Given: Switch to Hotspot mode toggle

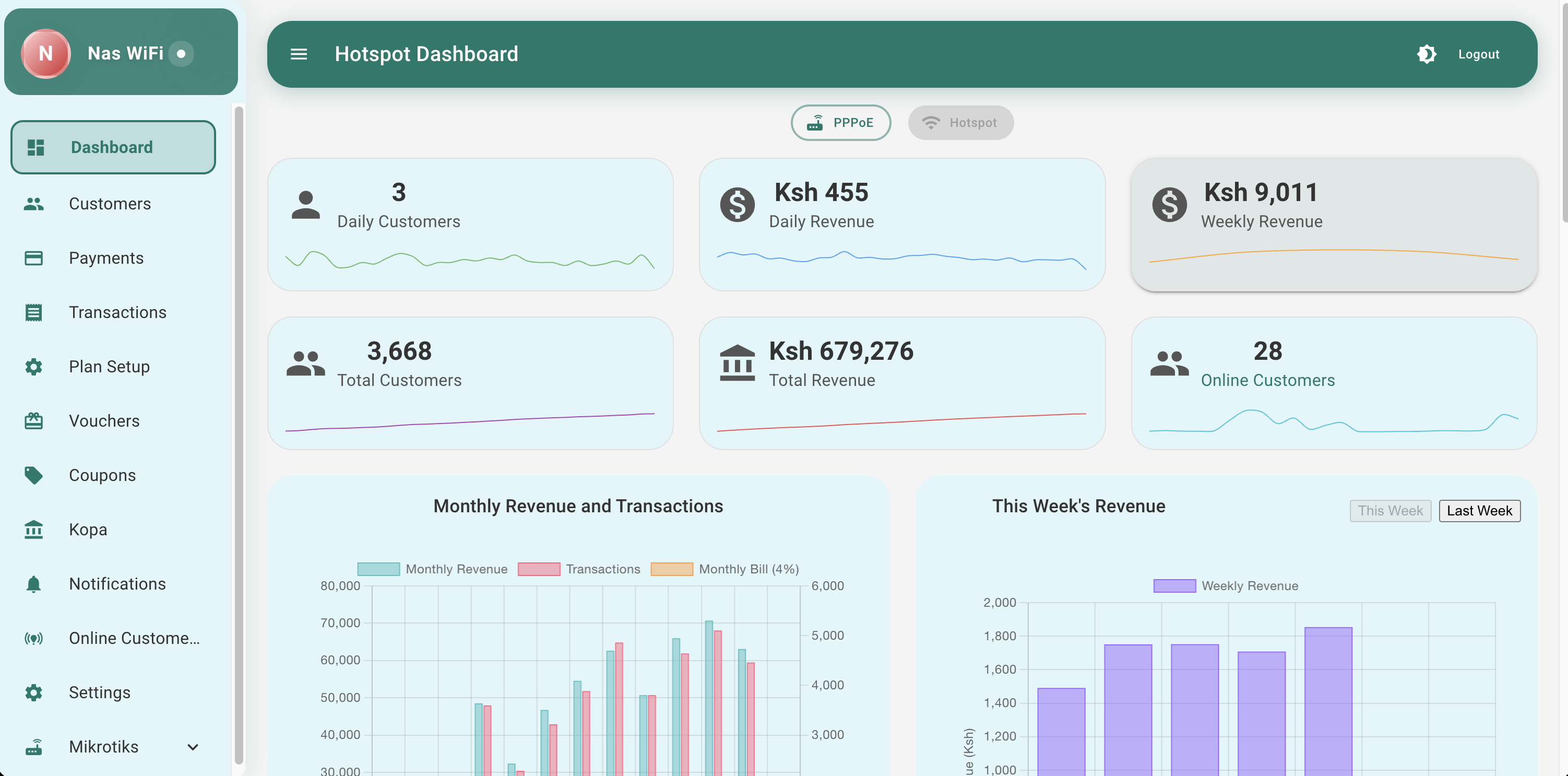Looking at the screenshot, I should (960, 122).
